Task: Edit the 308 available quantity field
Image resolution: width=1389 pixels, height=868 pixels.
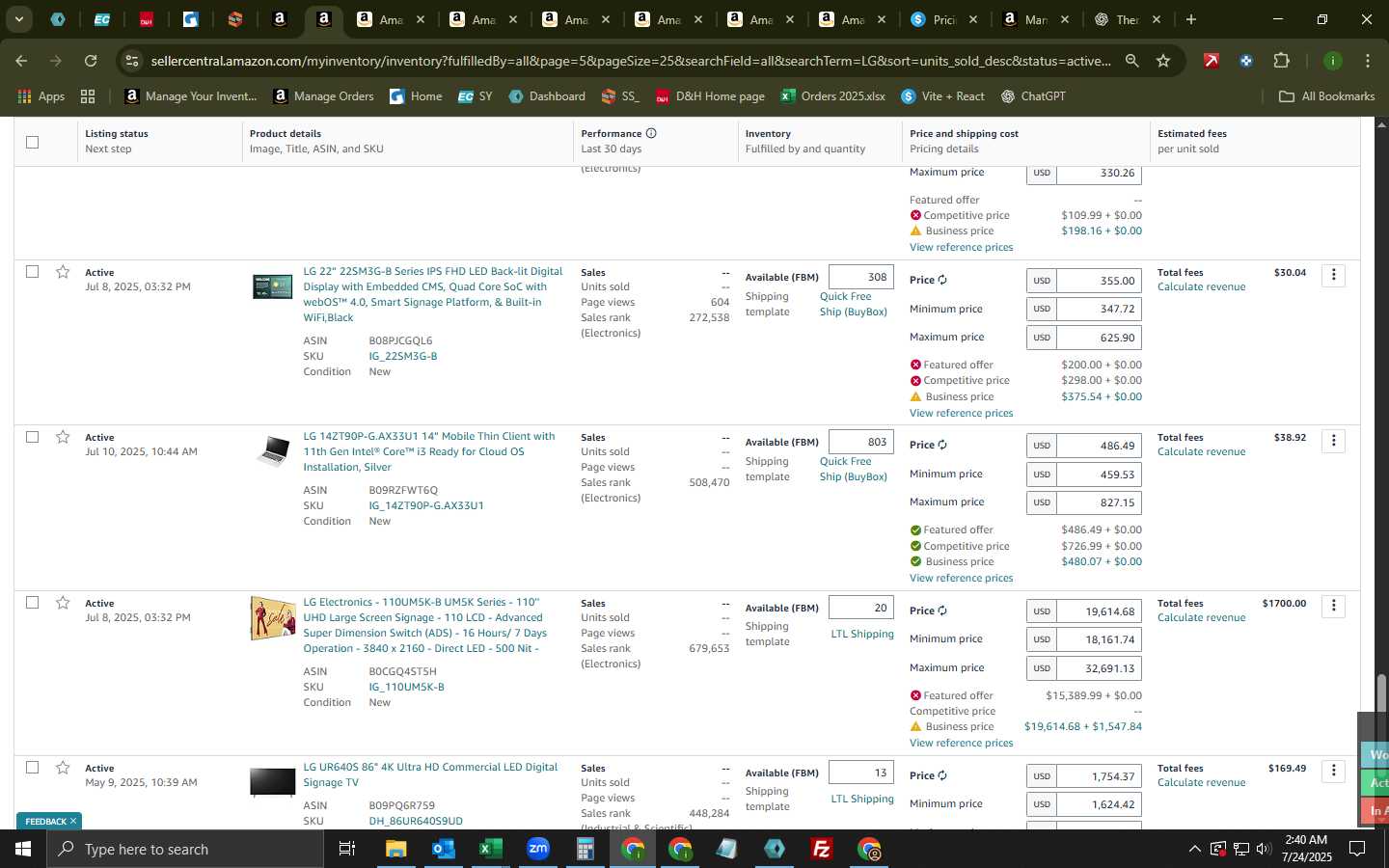Action: [x=861, y=277]
